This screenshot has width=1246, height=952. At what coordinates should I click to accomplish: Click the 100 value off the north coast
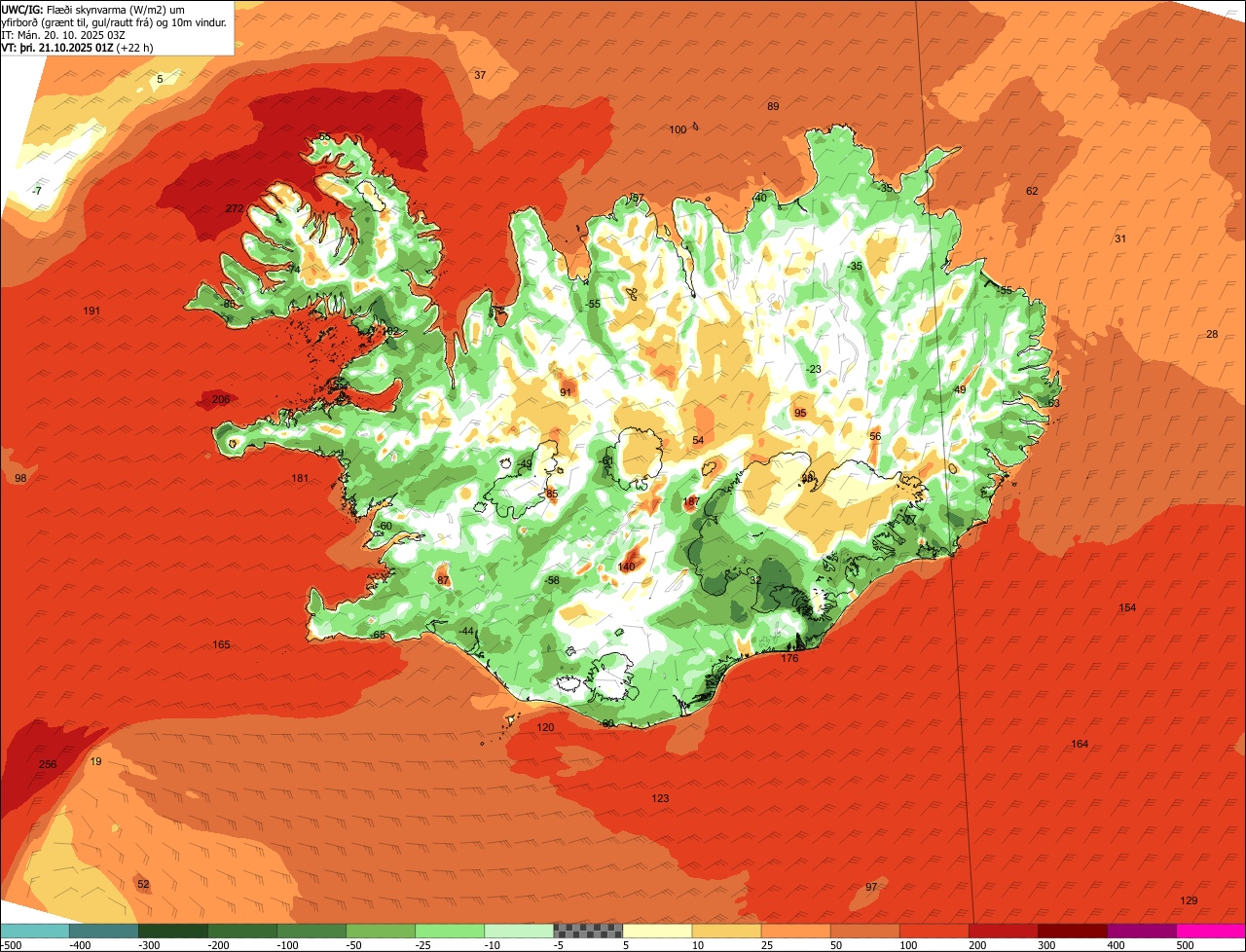pos(678,129)
